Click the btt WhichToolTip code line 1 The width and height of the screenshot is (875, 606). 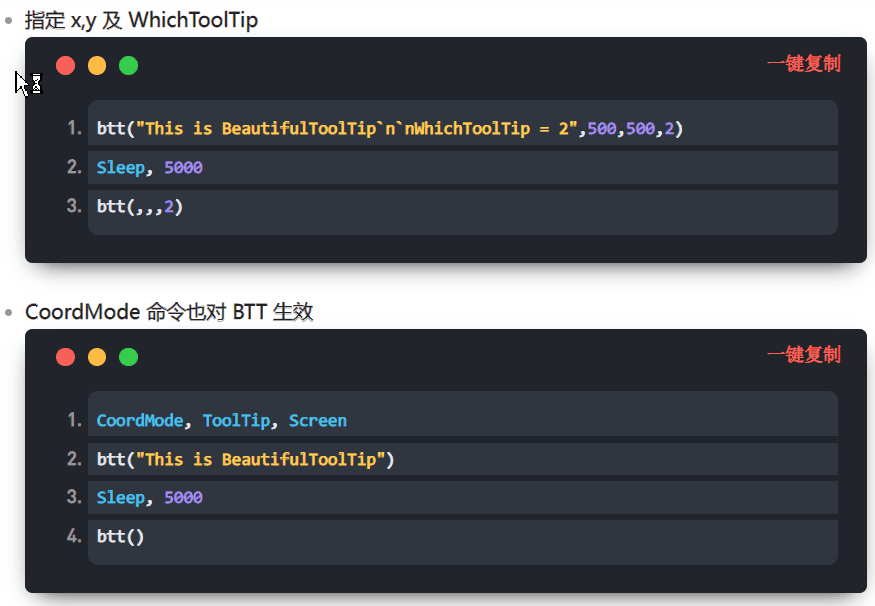click(389, 129)
